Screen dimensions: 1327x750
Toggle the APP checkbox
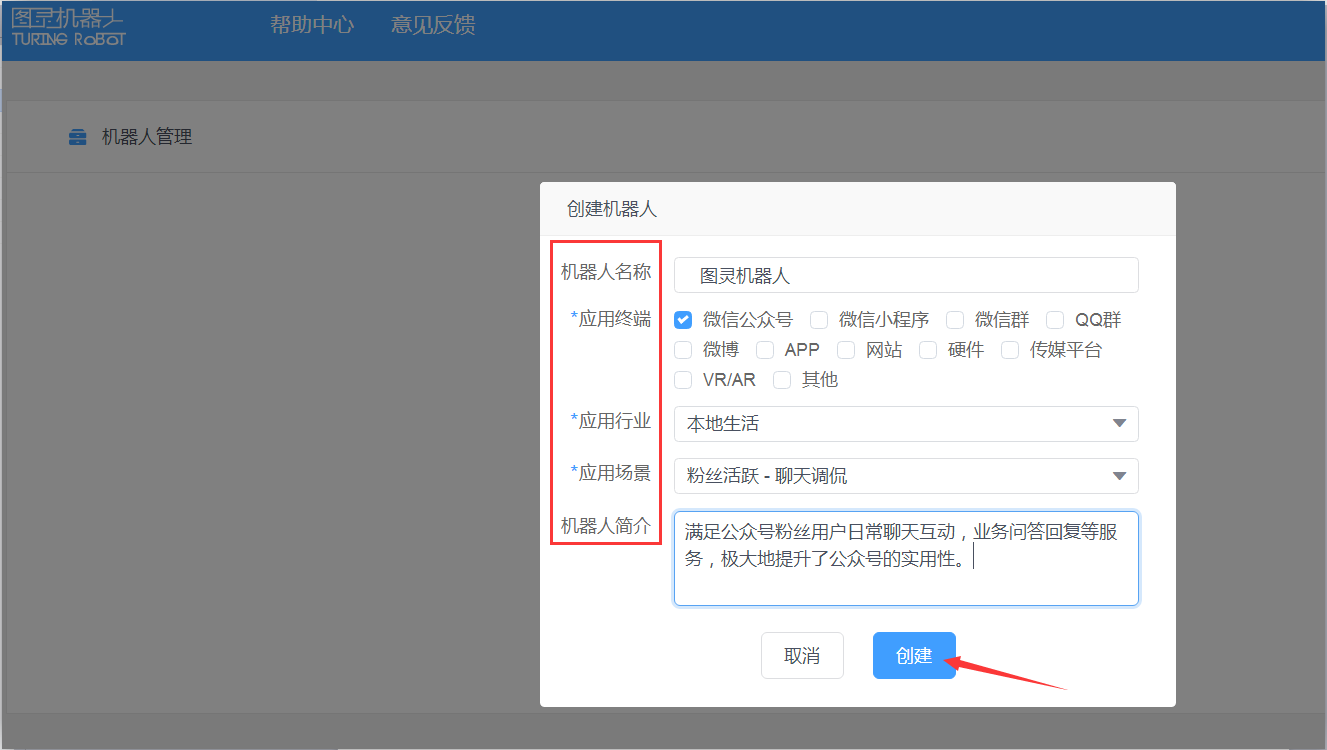[x=765, y=350]
